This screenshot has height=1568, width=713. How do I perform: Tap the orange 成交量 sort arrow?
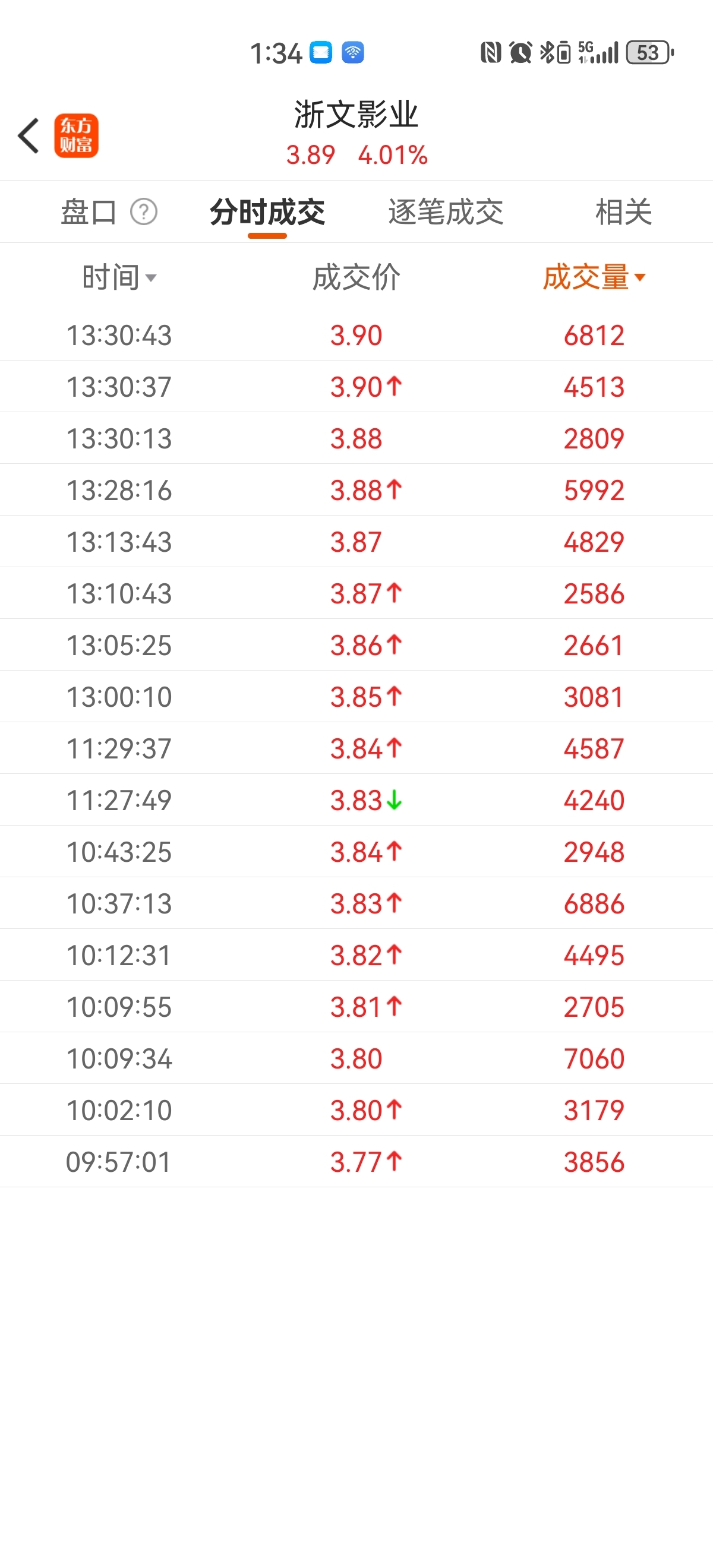[639, 277]
